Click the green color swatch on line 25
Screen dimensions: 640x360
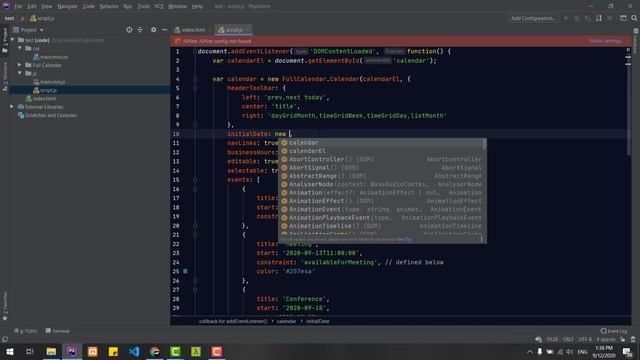click(185, 271)
